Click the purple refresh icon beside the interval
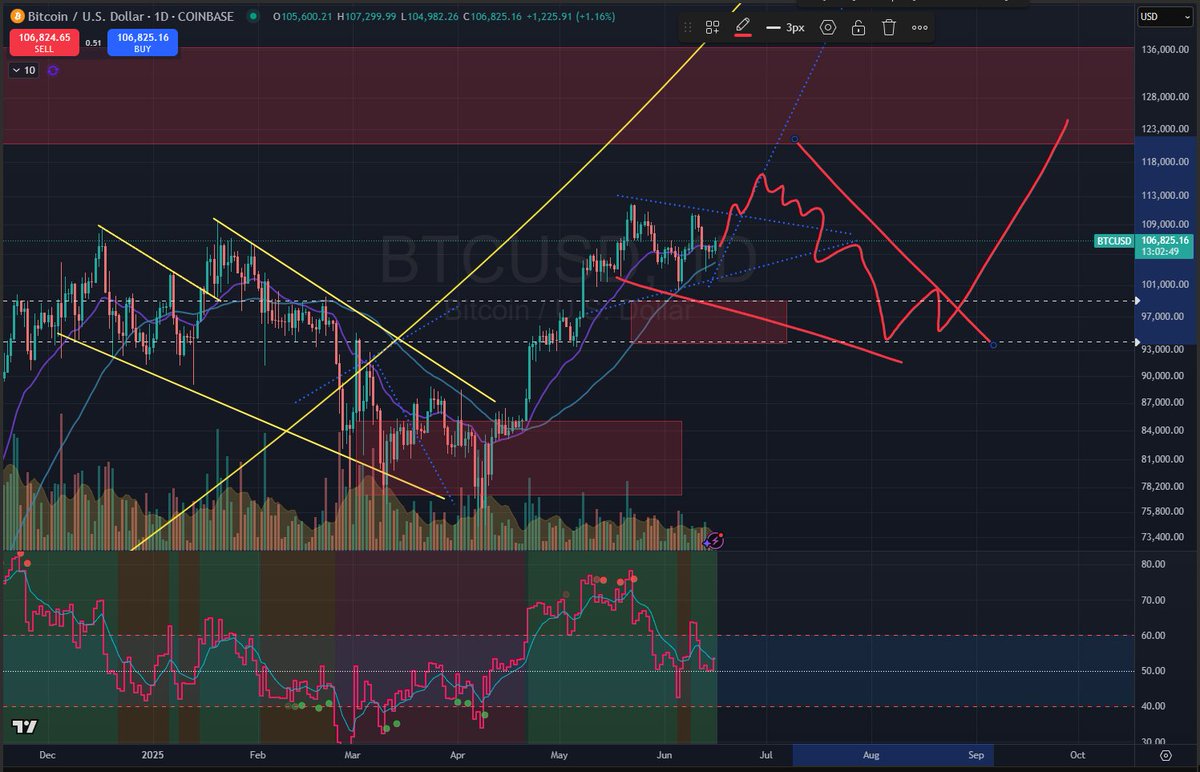This screenshot has width=1200, height=772. (x=53, y=70)
